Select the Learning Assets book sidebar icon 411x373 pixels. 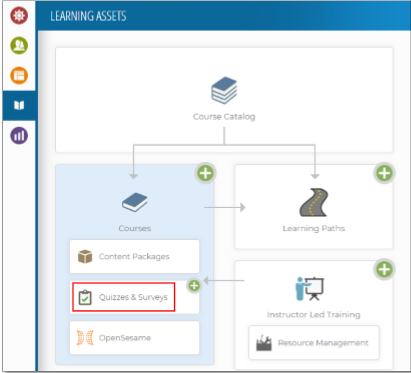19,105
